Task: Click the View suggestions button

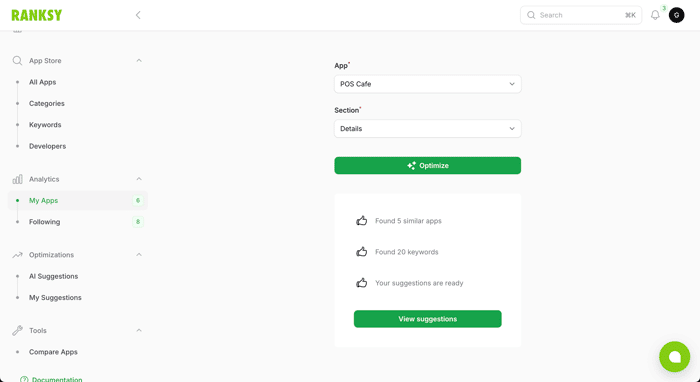Action: [x=428, y=319]
